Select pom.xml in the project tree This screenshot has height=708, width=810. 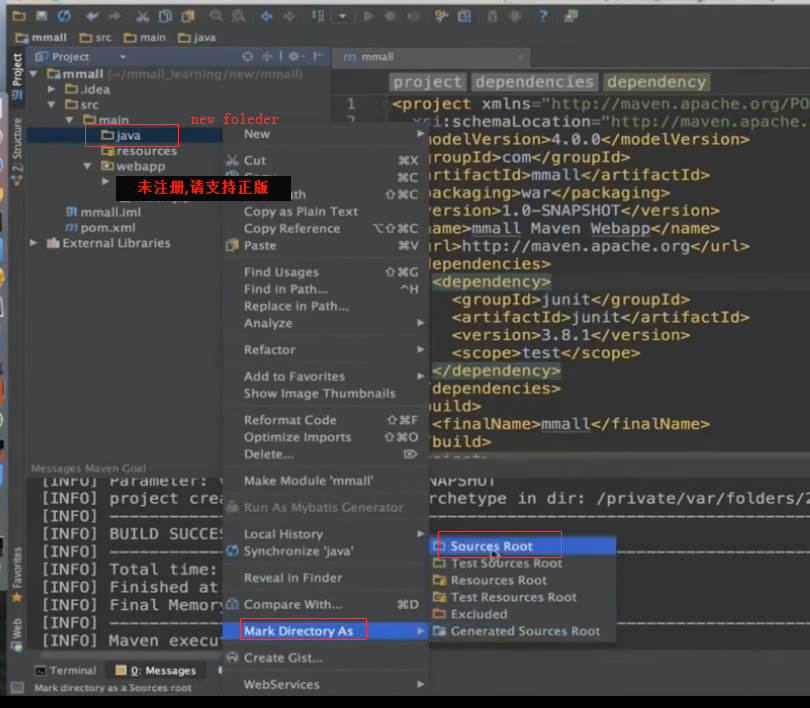point(101,228)
